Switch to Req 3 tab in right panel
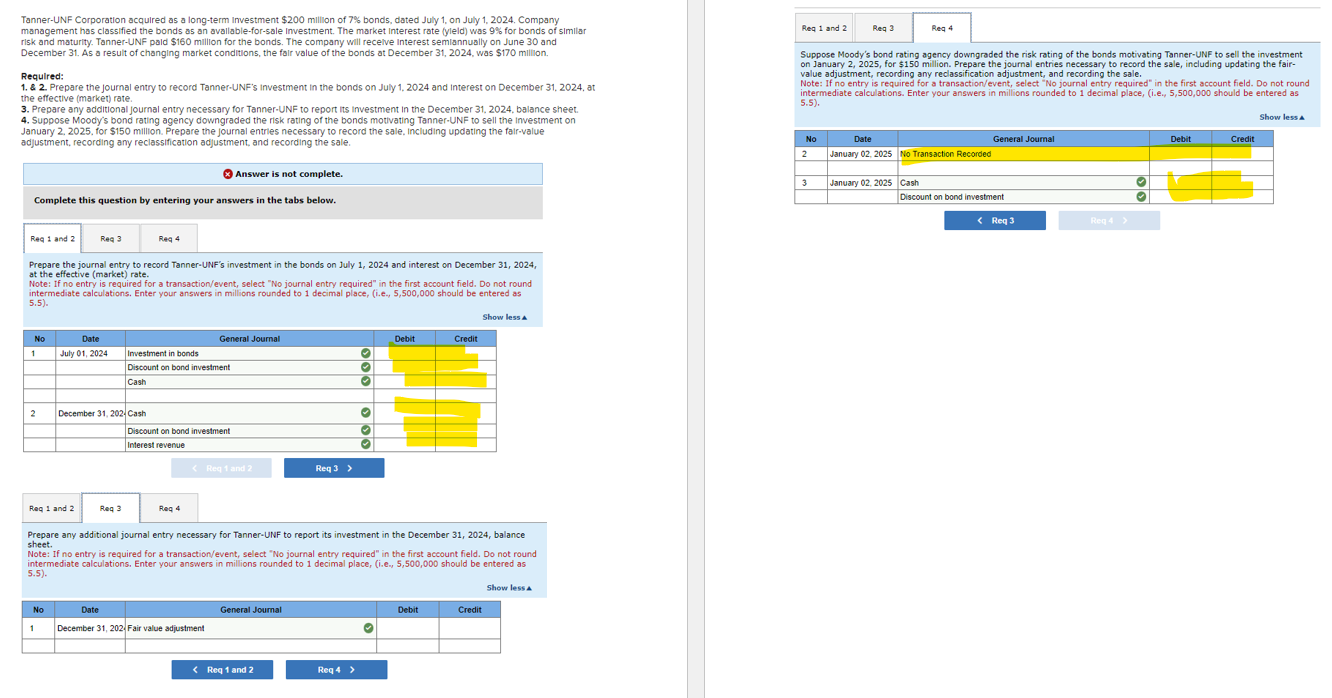 883,28
